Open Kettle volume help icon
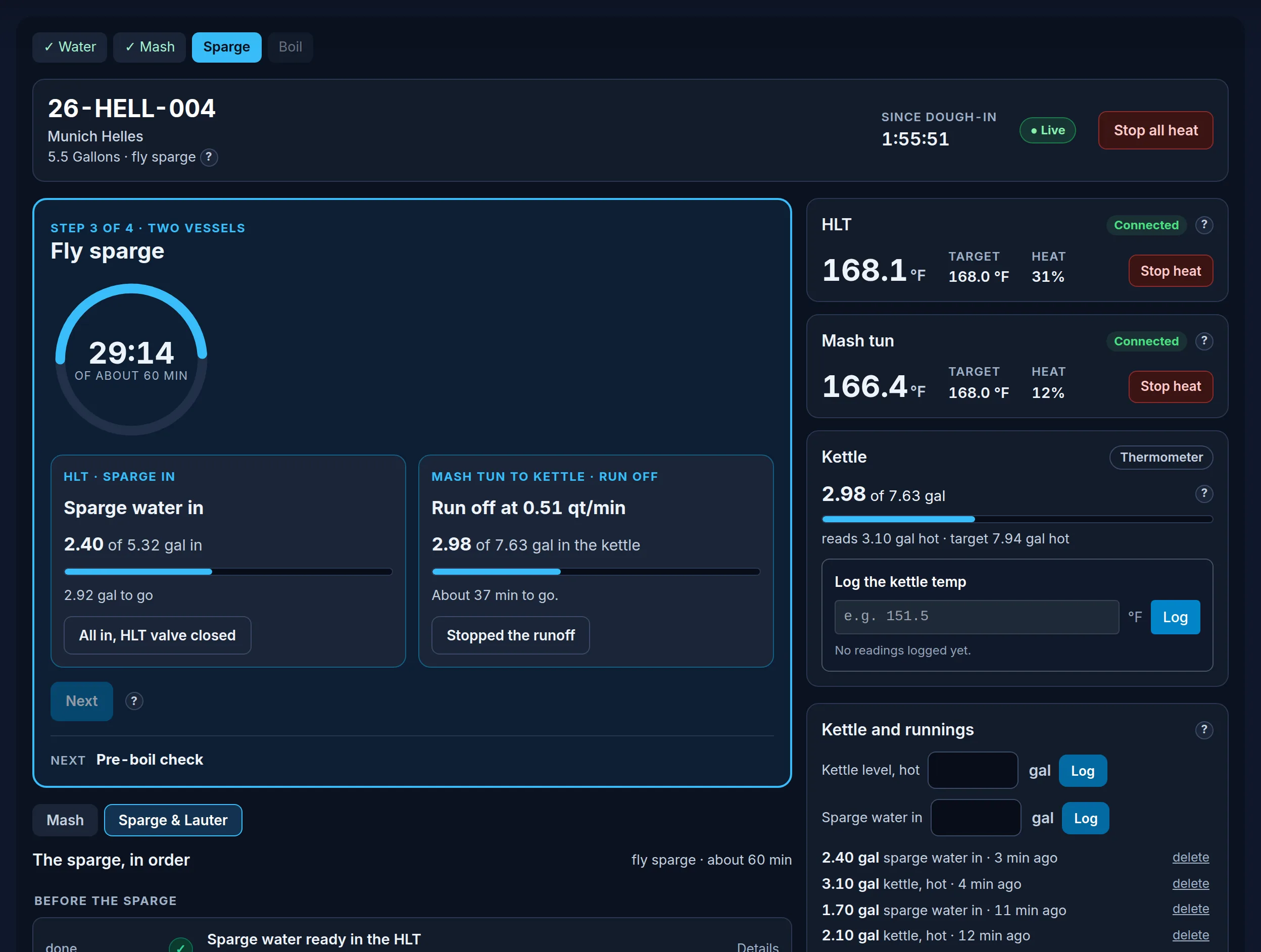 [x=1204, y=494]
